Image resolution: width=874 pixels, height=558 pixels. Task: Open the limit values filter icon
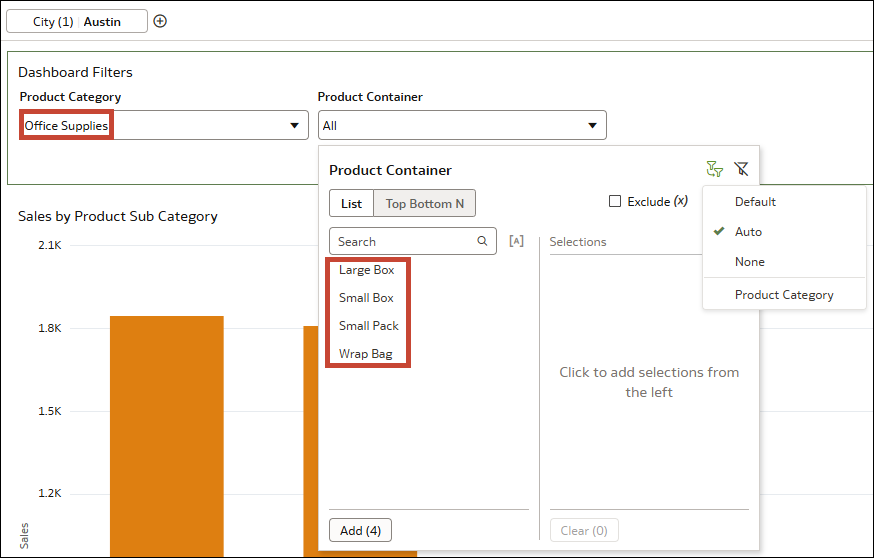[714, 170]
